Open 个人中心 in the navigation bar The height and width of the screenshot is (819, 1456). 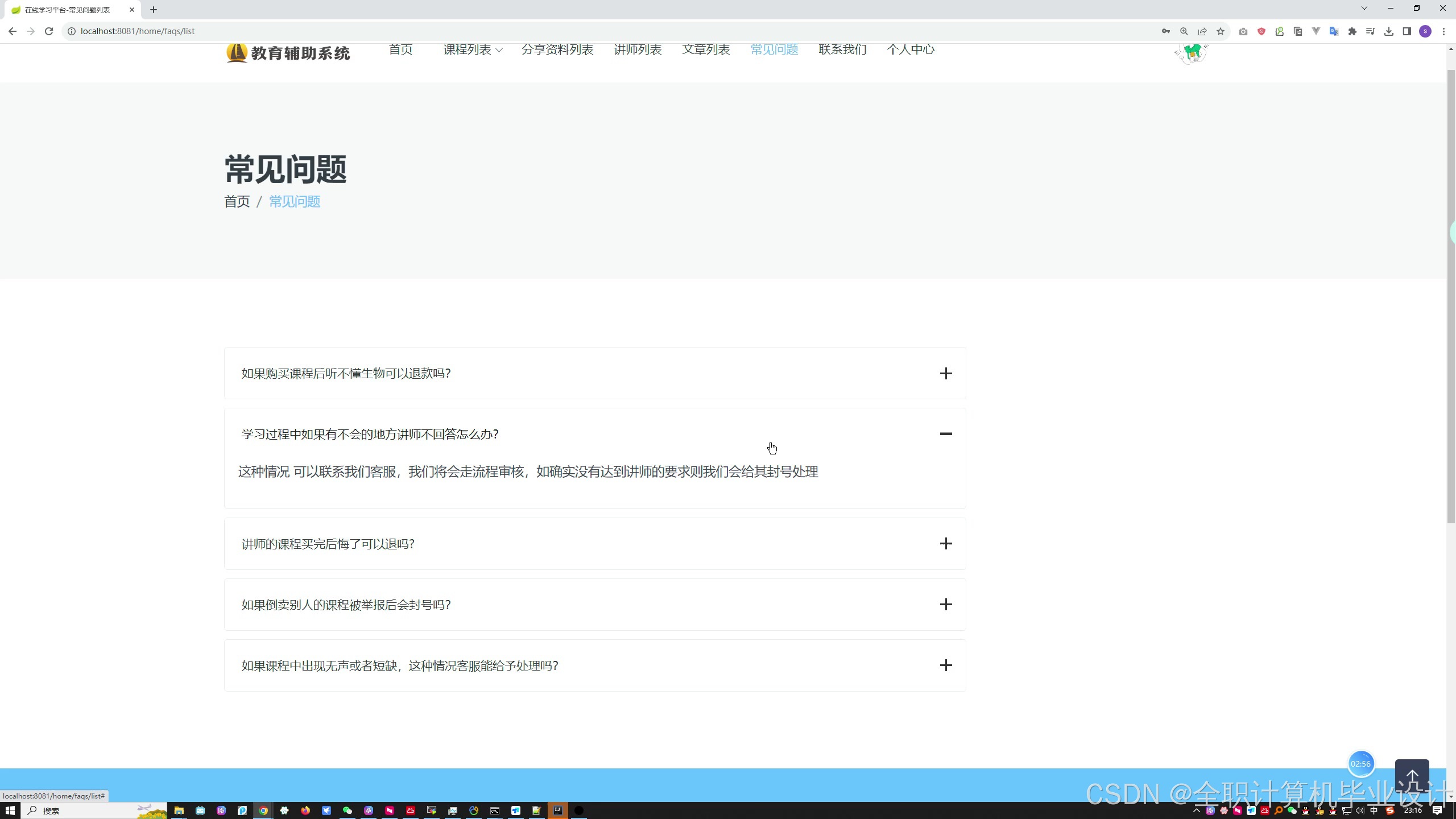(910, 50)
